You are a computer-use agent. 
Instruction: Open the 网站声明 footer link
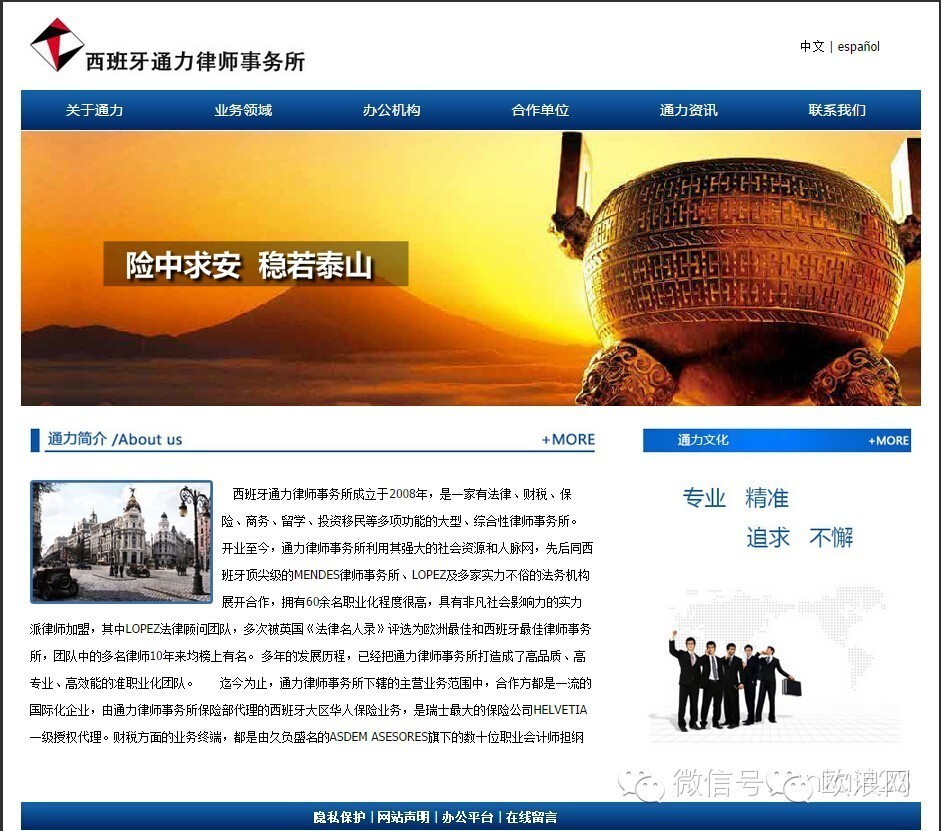[403, 817]
